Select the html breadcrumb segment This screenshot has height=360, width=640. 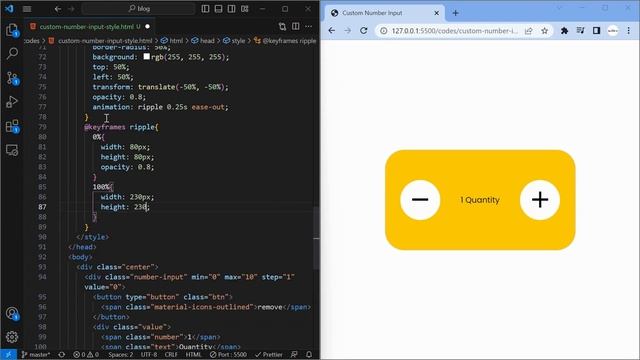[172, 40]
